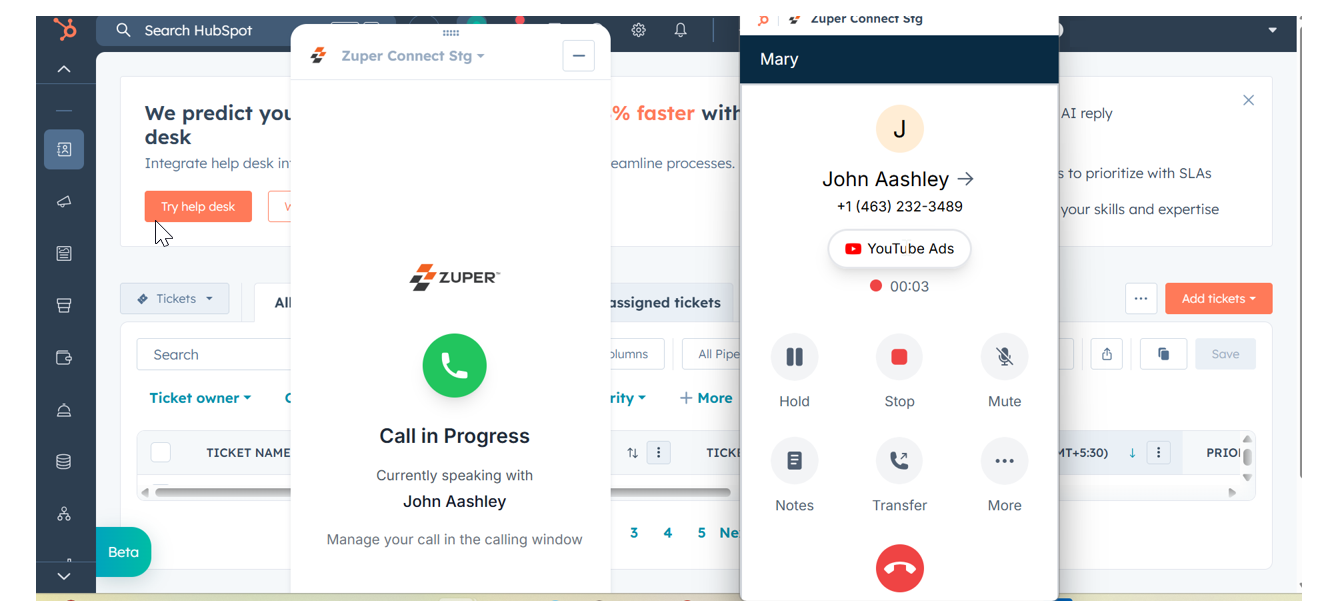Image resolution: width=1320 pixels, height=601 pixels.
Task: Open notifications bell
Action: [680, 30]
